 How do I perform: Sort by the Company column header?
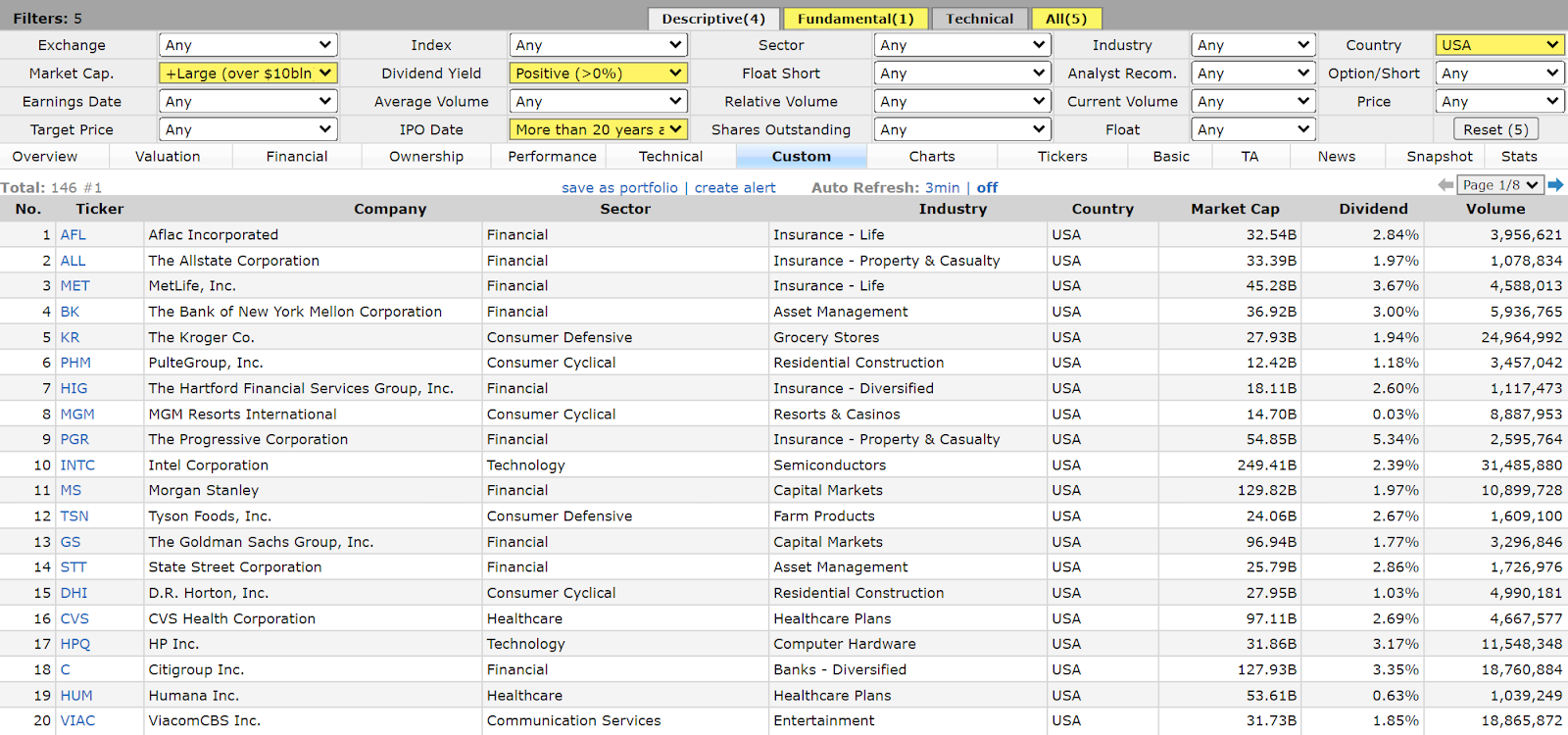coord(390,209)
